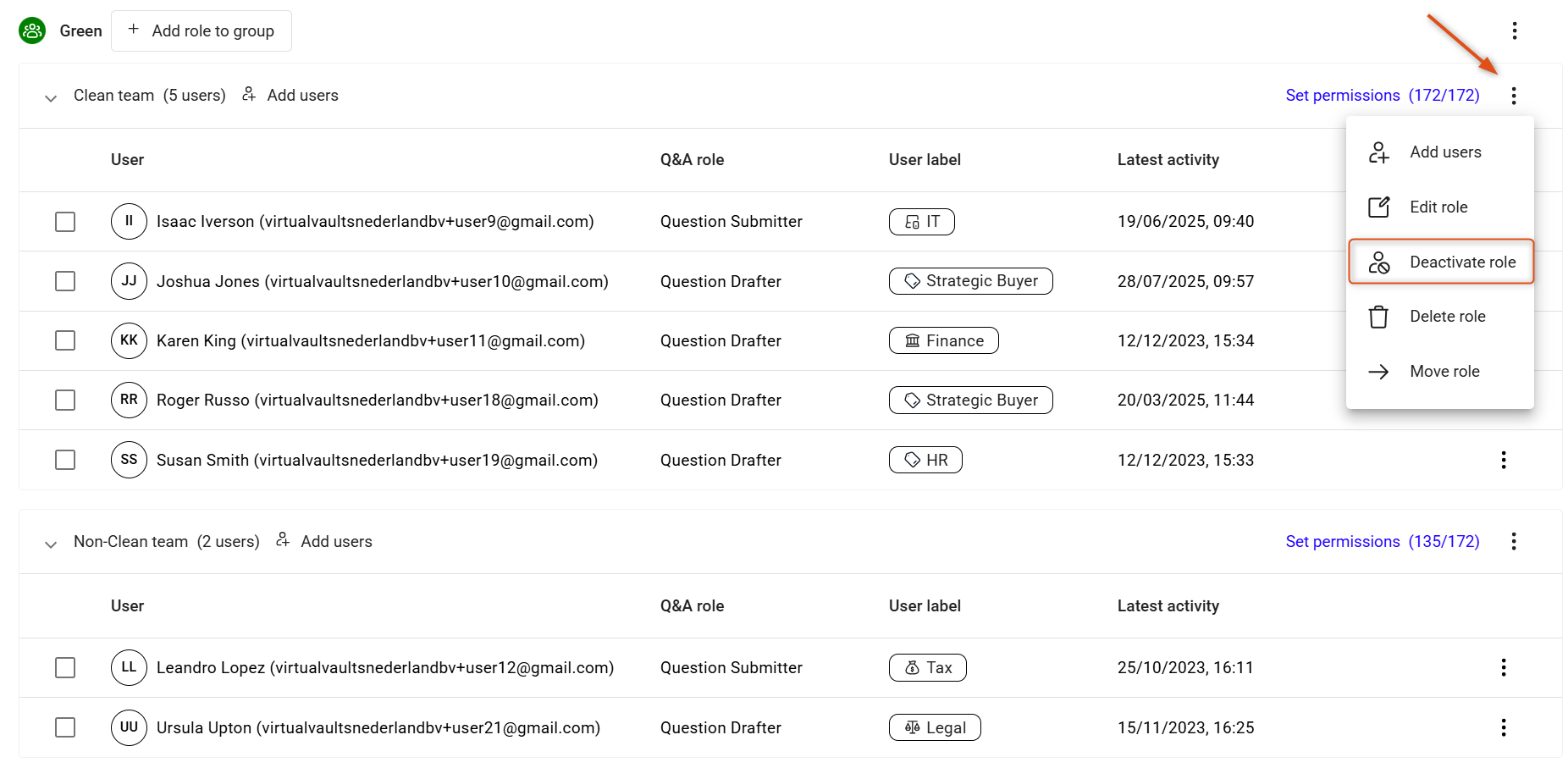Add users to Non-Clean team header link
This screenshot has height=768, width=1568.
(324, 541)
